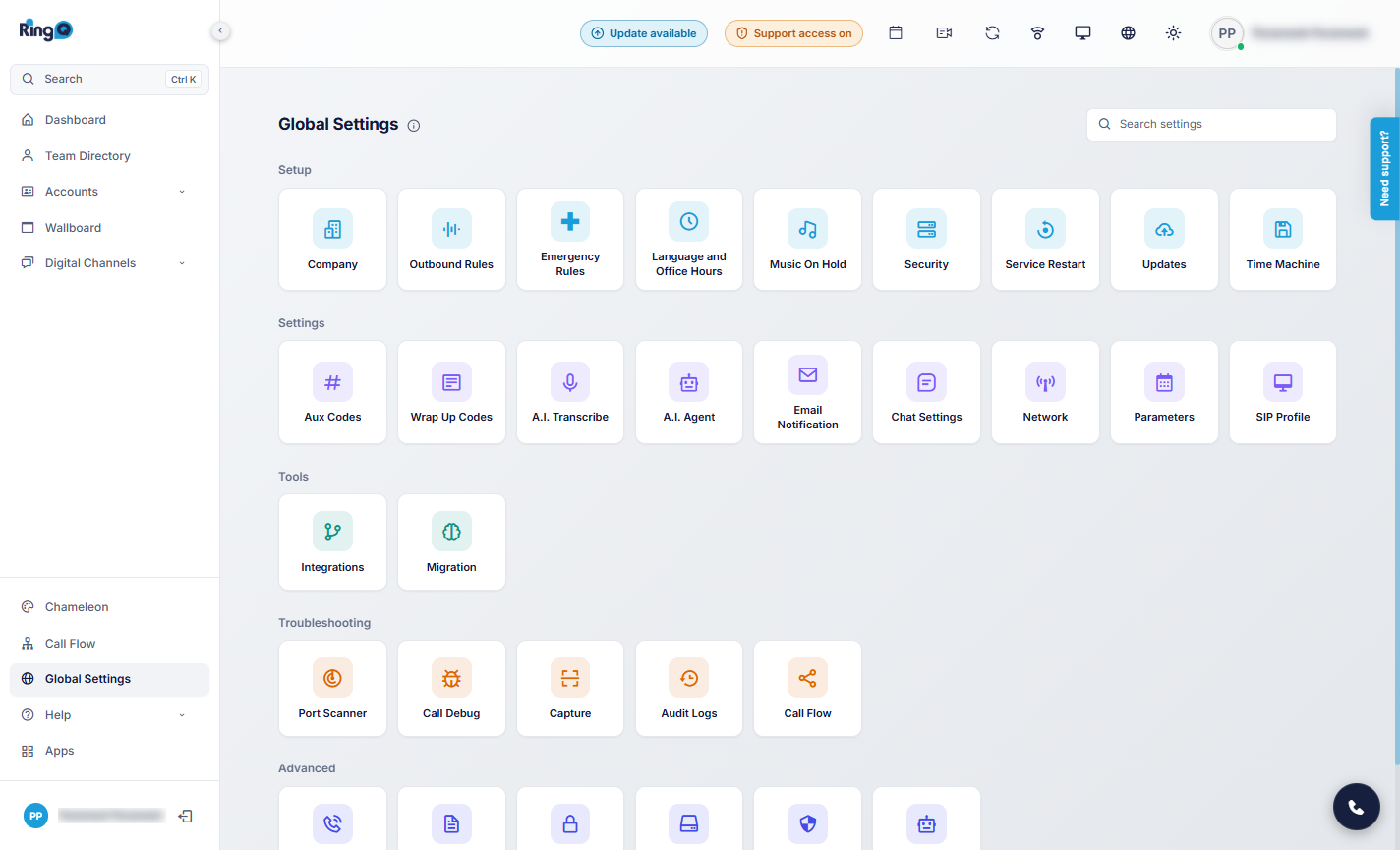The width and height of the screenshot is (1400, 850).
Task: Open the shield icon card under Advanced
Action: click(808, 819)
